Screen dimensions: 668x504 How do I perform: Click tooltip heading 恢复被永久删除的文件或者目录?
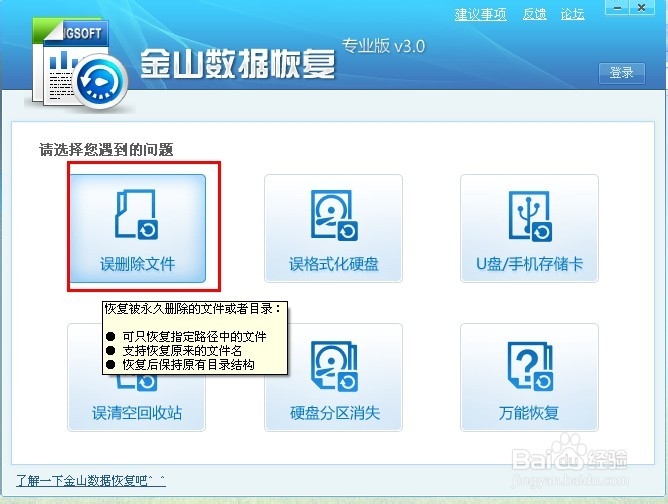coord(193,308)
